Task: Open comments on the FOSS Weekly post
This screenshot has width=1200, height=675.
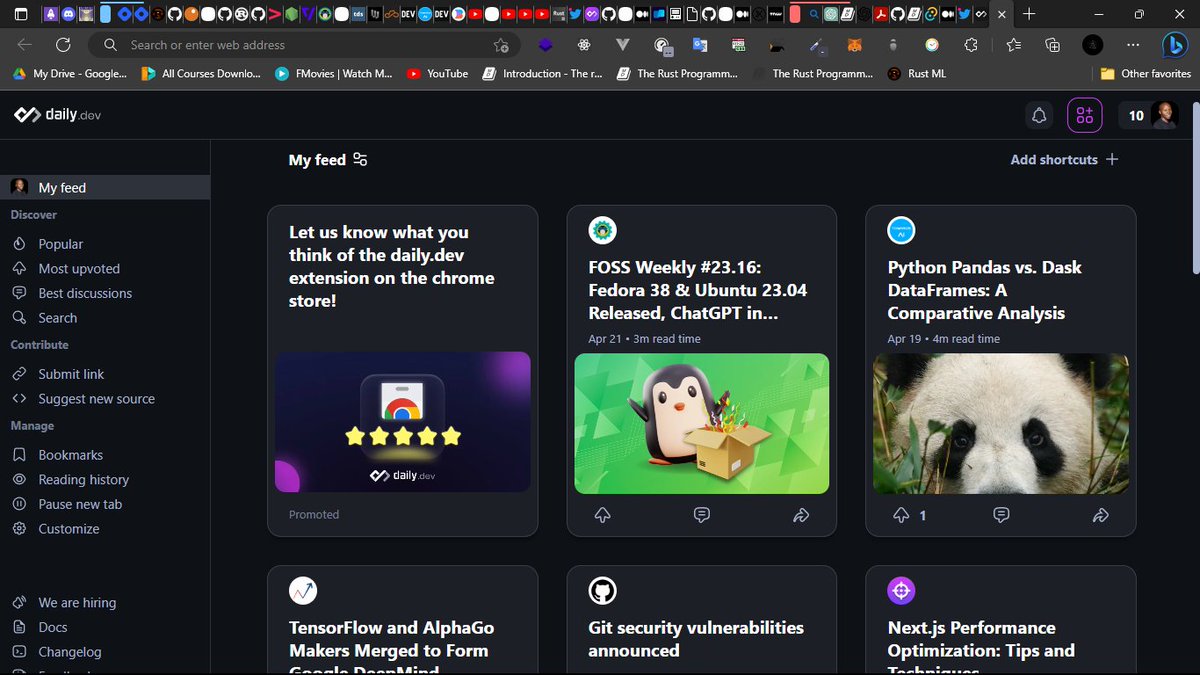Action: (x=702, y=515)
